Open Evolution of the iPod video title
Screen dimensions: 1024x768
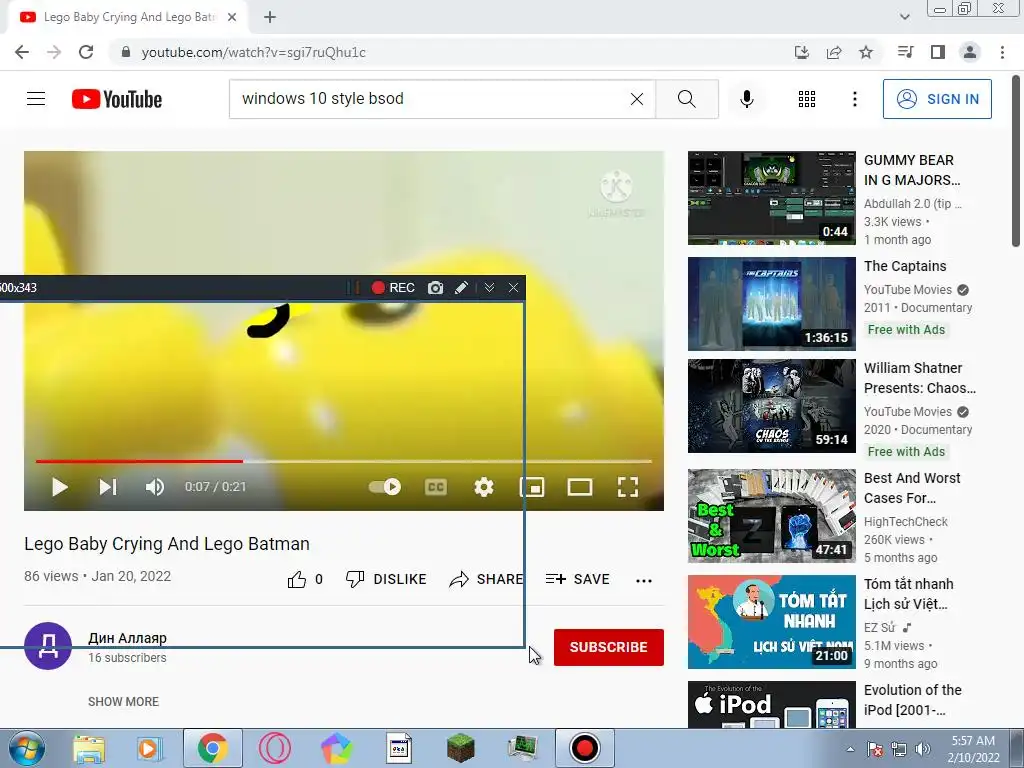coord(912,699)
